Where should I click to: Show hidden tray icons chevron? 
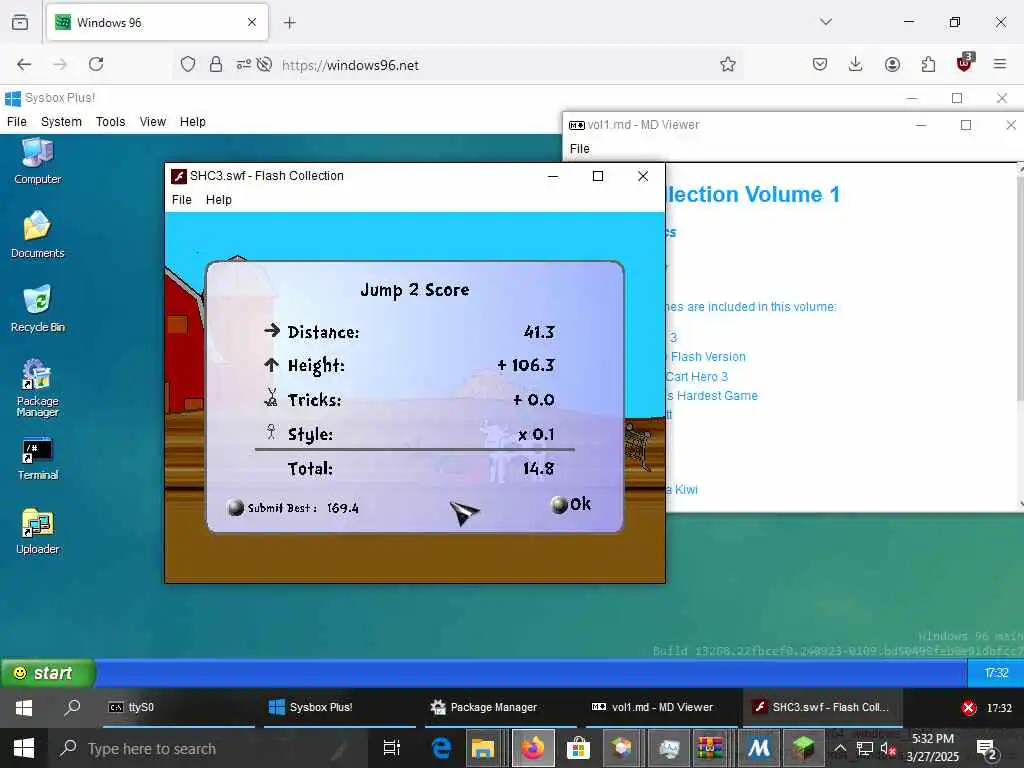(840, 748)
